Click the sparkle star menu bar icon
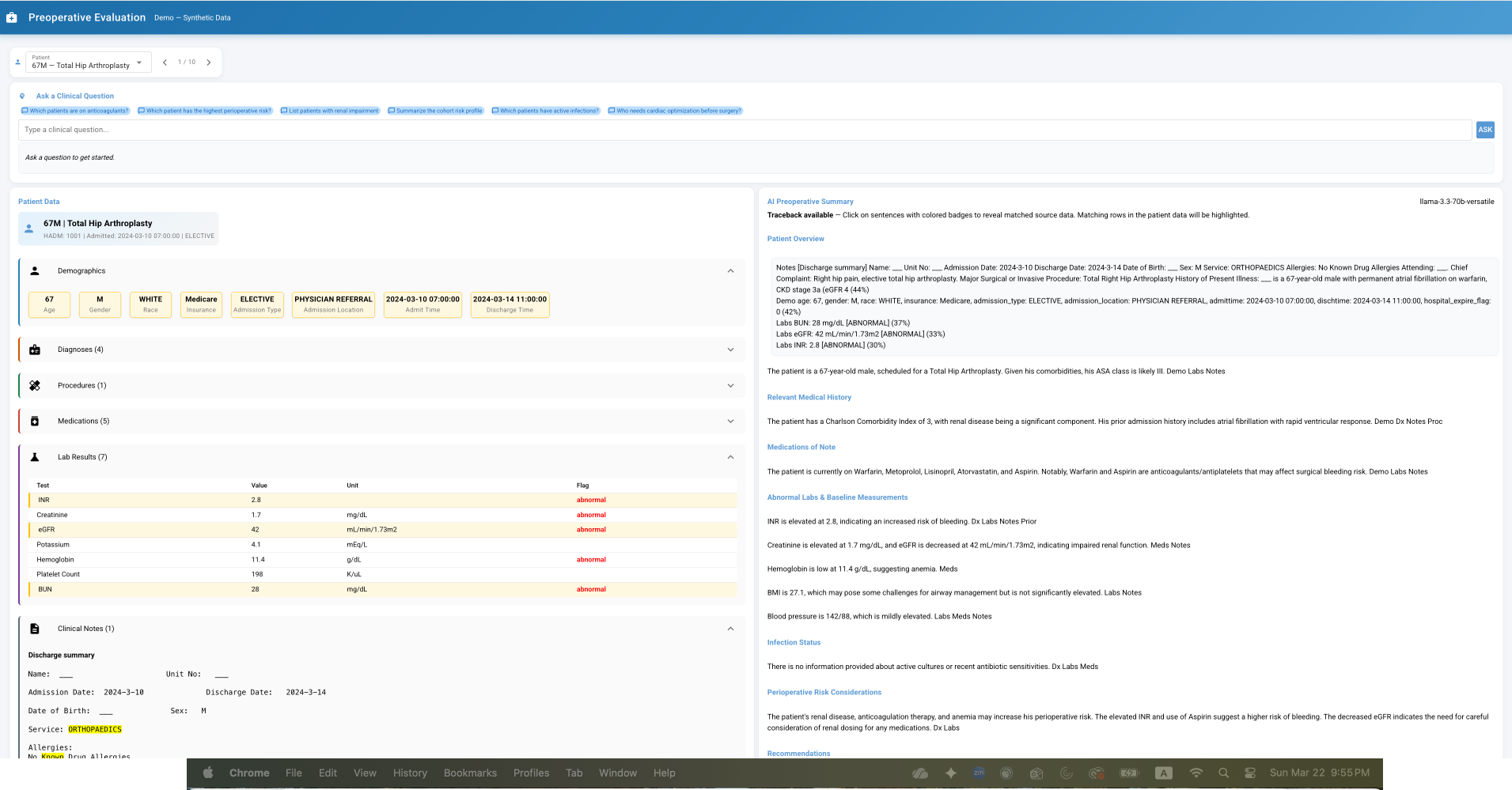 (x=951, y=773)
